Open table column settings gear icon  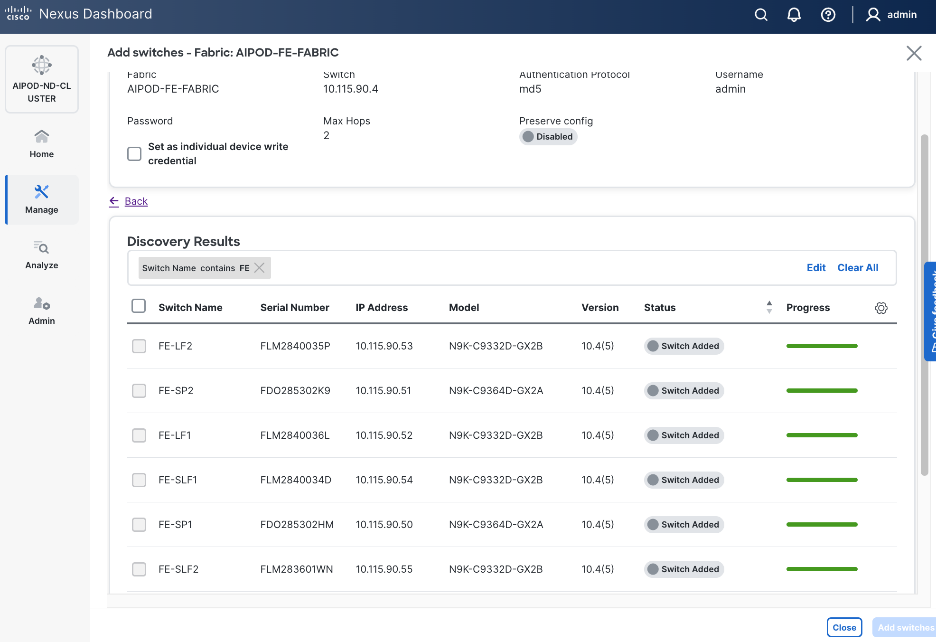pos(881,308)
